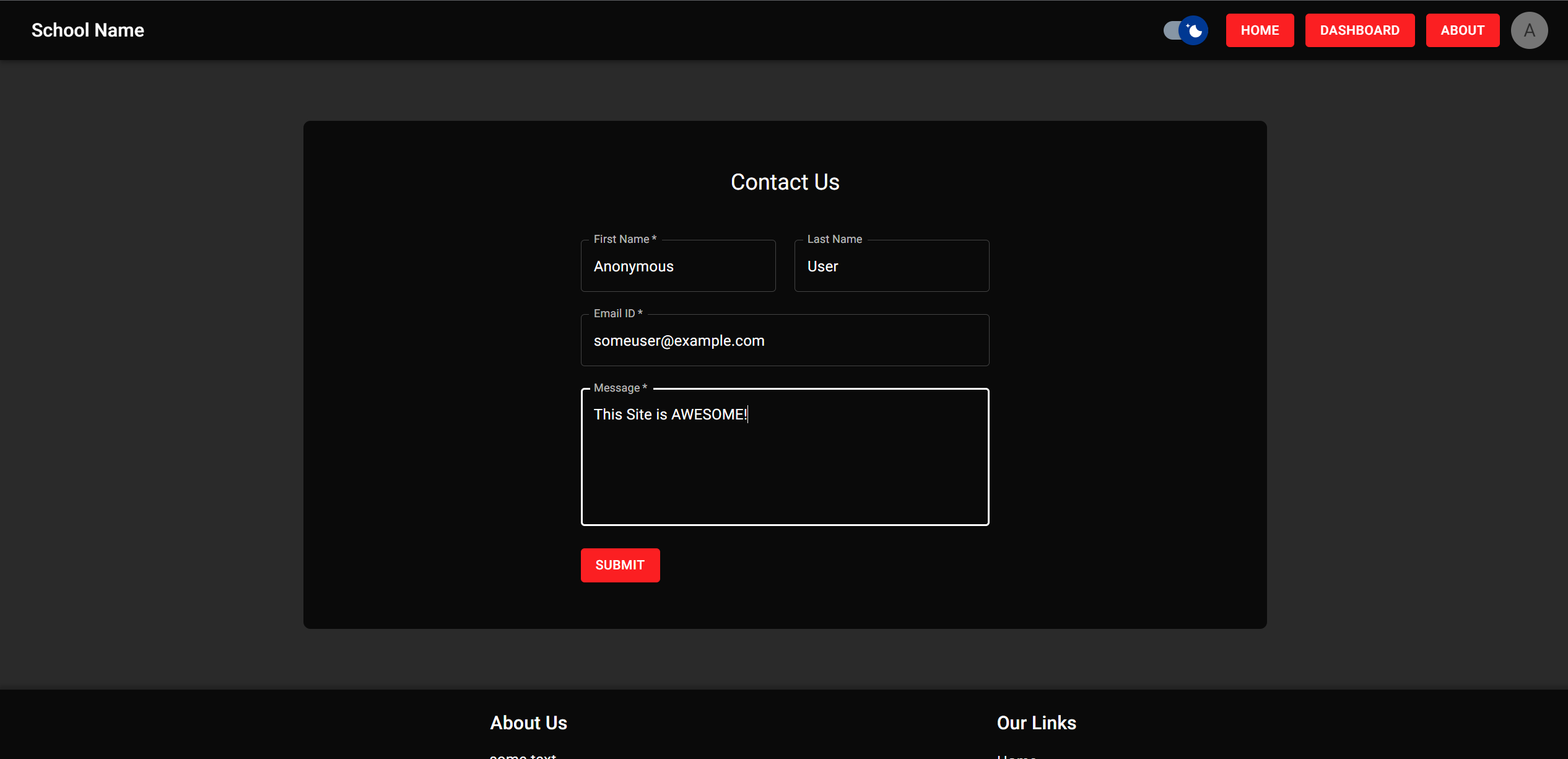This screenshot has height=759, width=1568.
Task: Open the DASHBOARD page
Action: coord(1359,30)
